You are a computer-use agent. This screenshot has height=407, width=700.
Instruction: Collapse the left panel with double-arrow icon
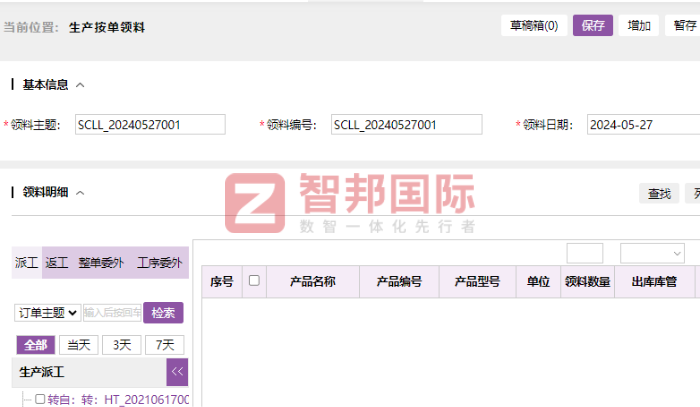click(x=177, y=373)
